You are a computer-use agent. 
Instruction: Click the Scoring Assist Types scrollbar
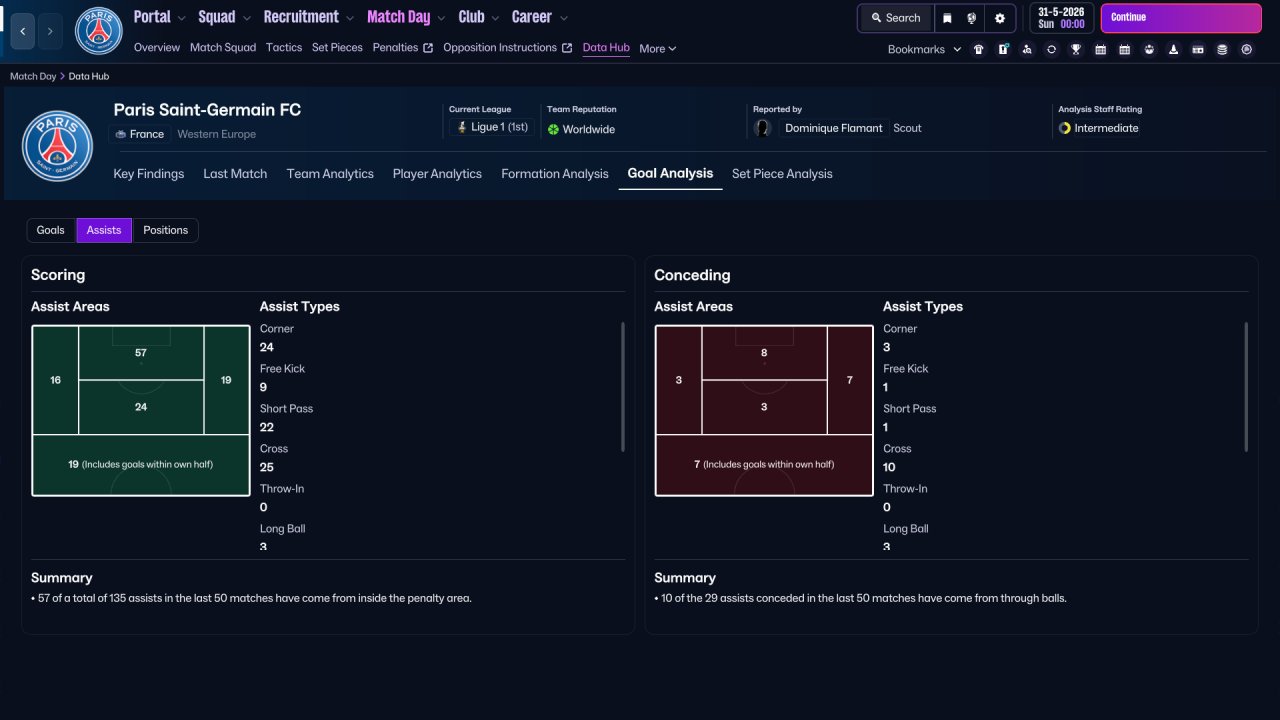(x=622, y=386)
